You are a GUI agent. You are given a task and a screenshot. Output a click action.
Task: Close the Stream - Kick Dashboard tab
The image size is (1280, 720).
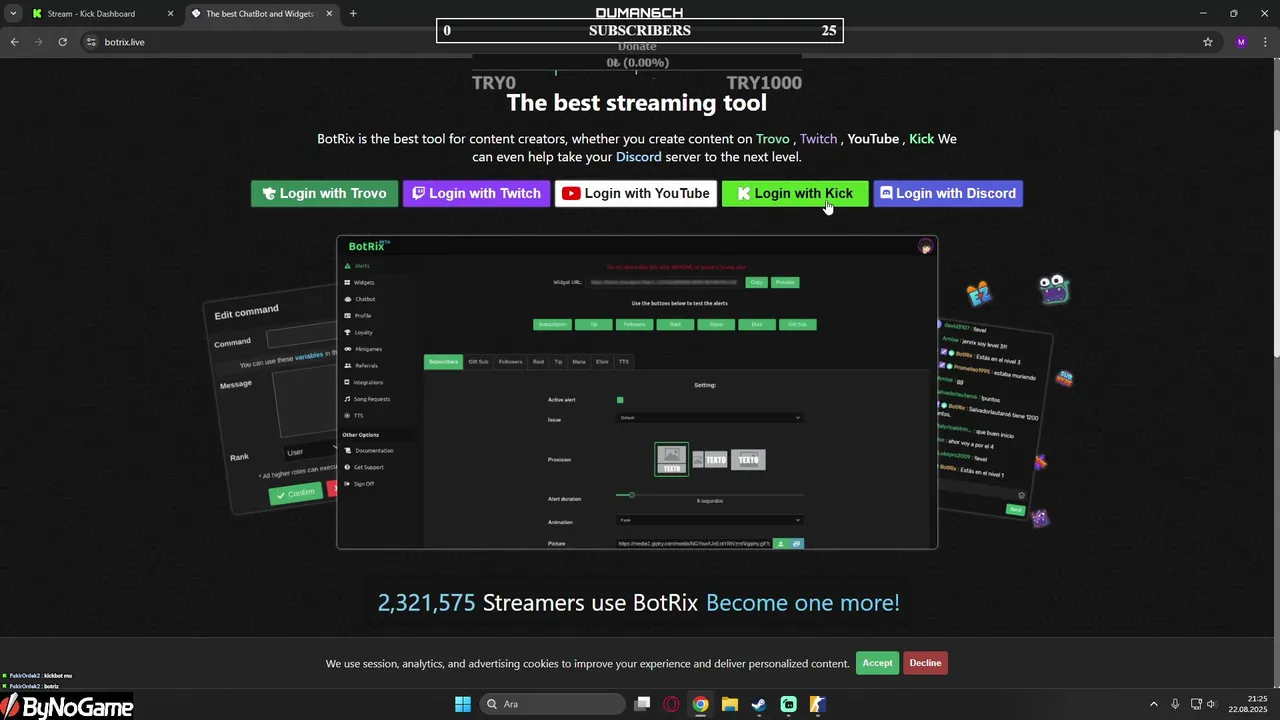170,14
